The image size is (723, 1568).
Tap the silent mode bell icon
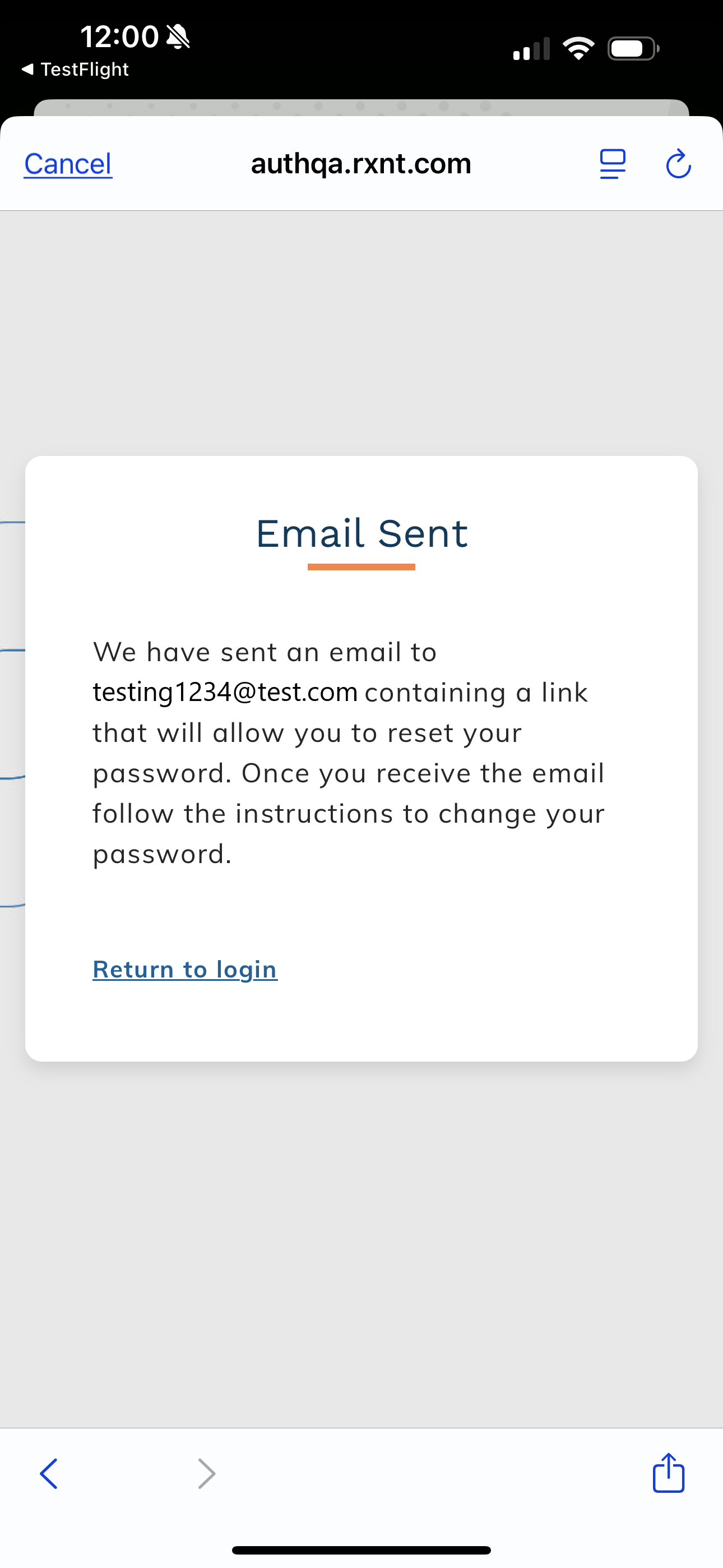click(x=178, y=36)
